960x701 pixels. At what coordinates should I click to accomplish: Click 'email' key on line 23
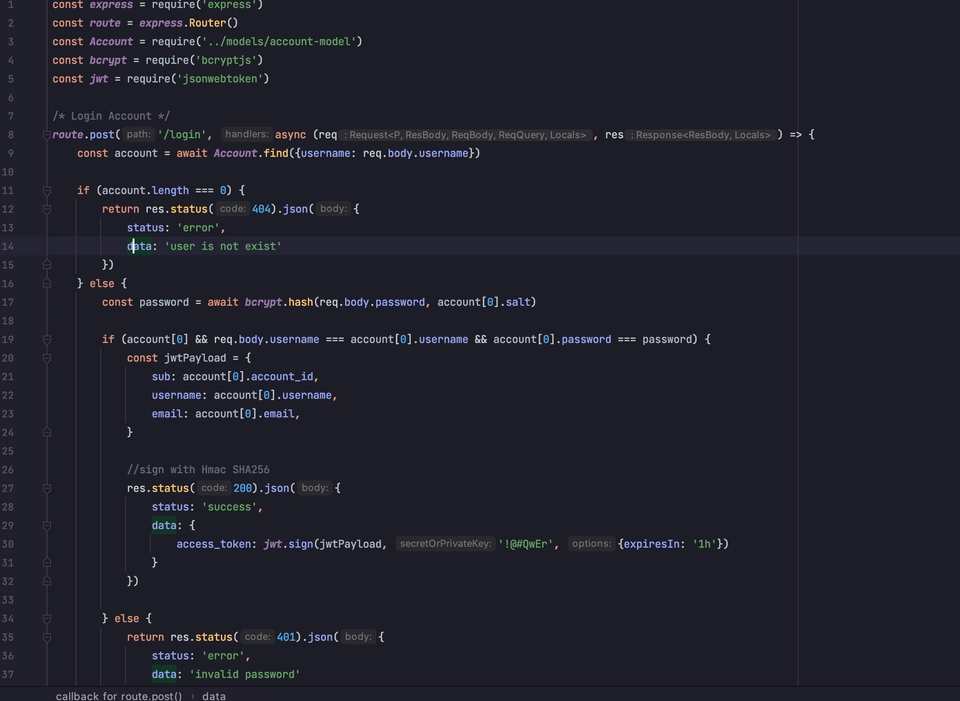[167, 414]
